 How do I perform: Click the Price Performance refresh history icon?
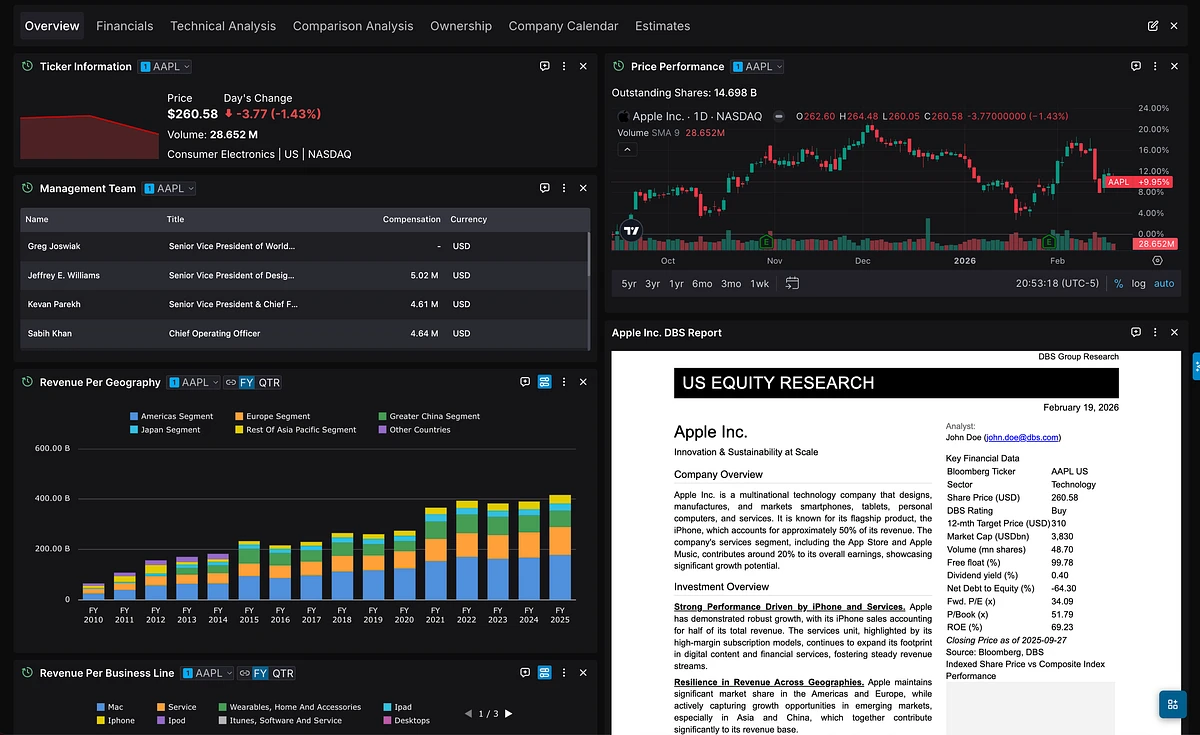click(618, 66)
